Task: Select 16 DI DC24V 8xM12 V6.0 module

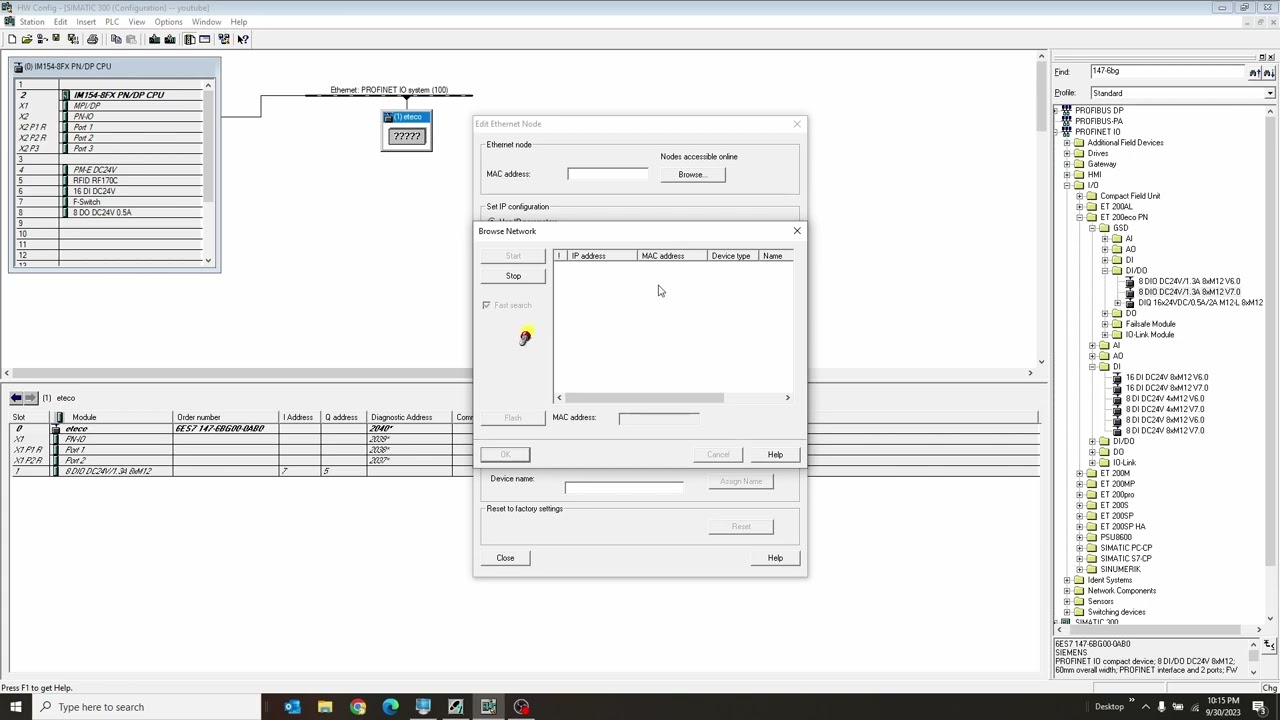Action: pyautogui.click(x=1166, y=377)
